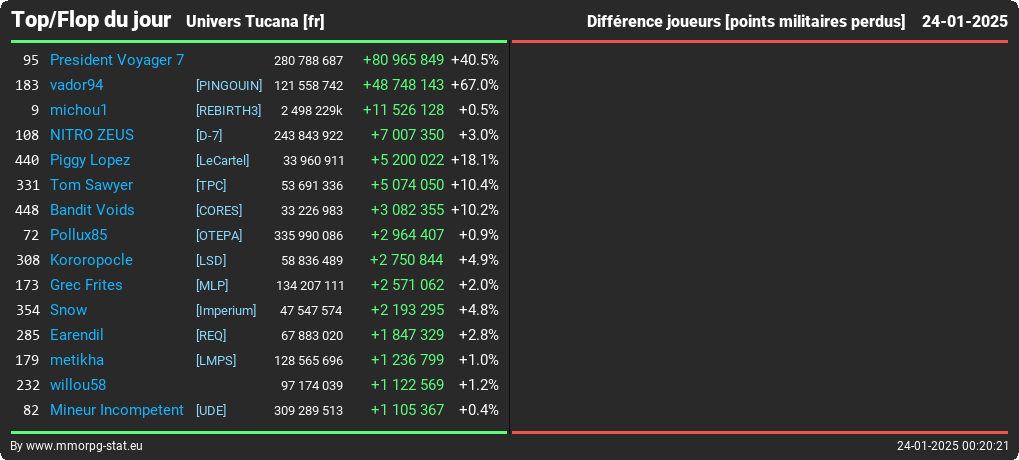Click player name Tom Sawyer

pyautogui.click(x=91, y=185)
